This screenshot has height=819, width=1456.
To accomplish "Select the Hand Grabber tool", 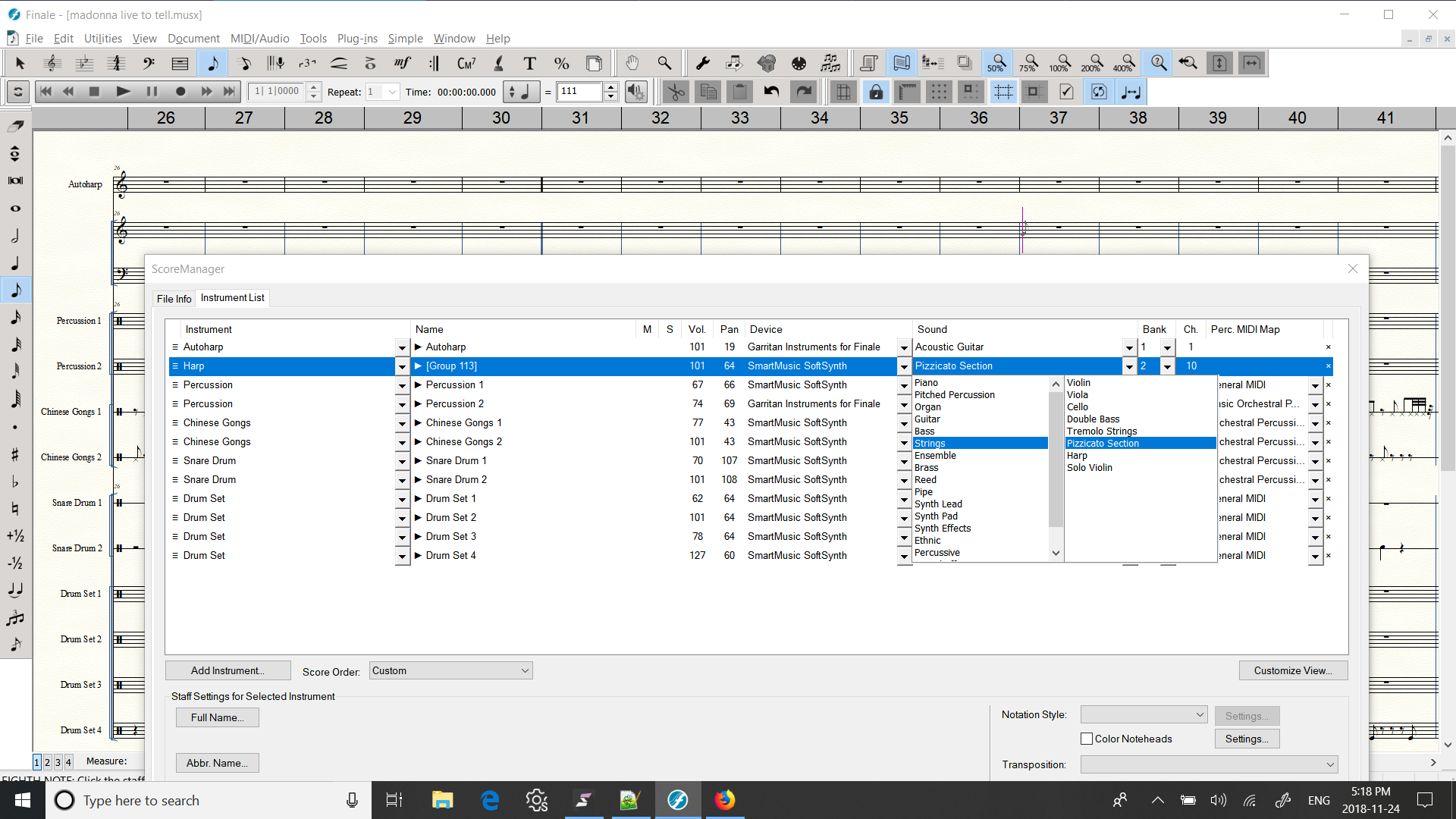I will [632, 64].
